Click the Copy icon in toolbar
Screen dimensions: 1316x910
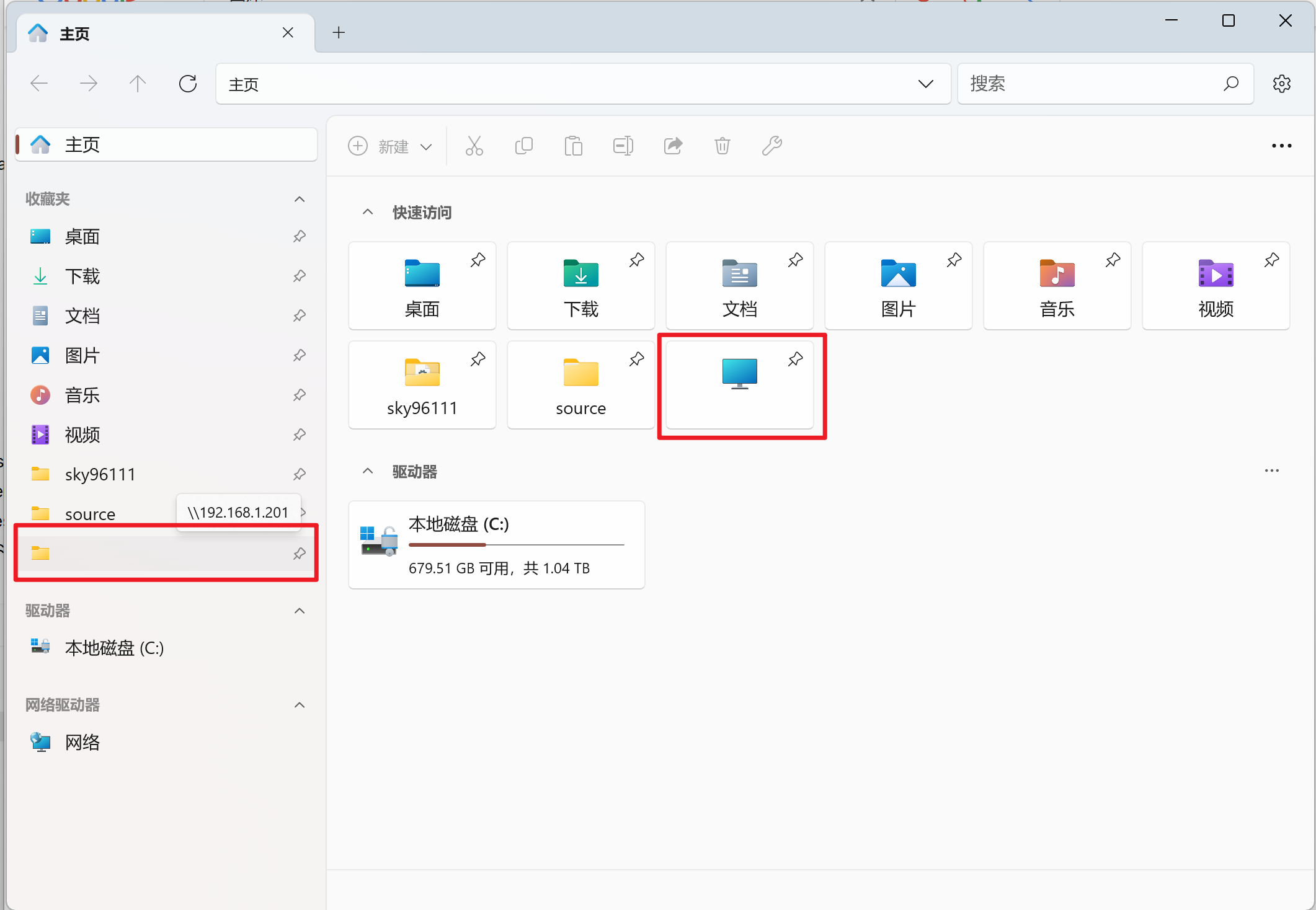coord(524,146)
